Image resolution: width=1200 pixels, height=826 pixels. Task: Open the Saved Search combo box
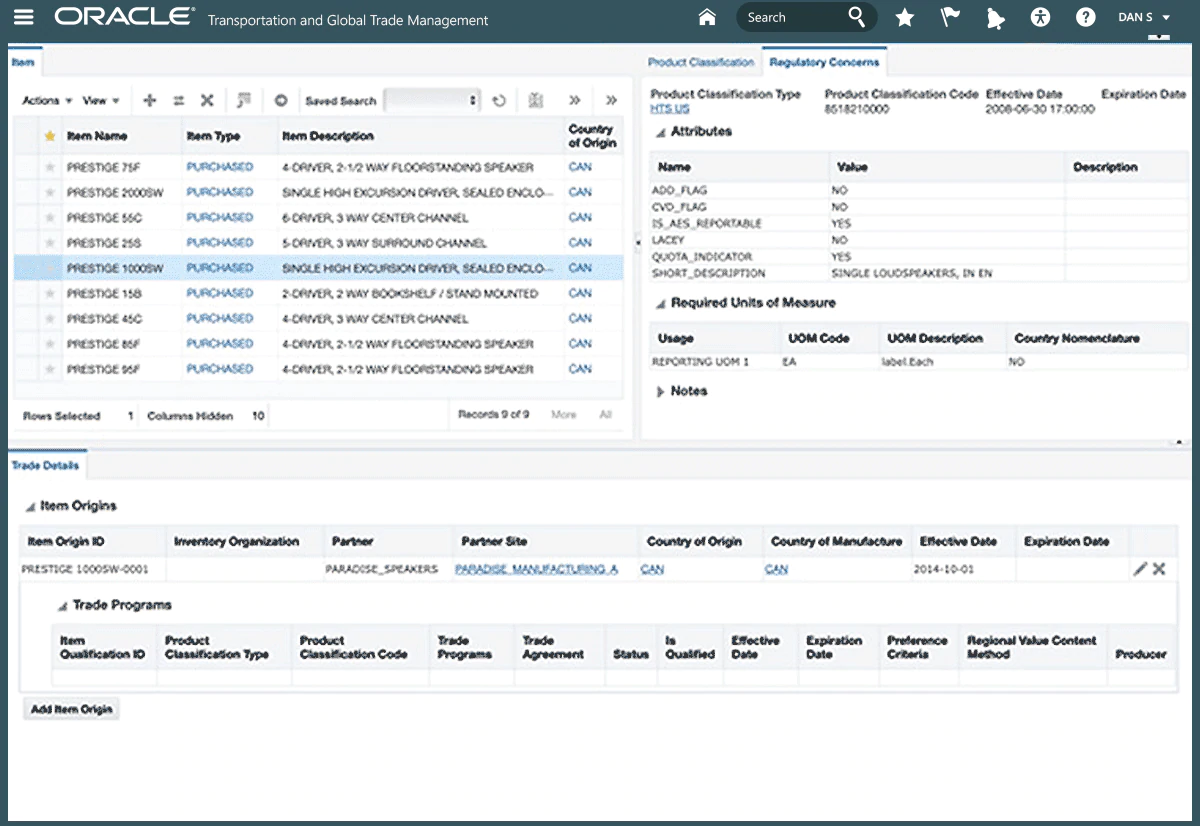(431, 100)
